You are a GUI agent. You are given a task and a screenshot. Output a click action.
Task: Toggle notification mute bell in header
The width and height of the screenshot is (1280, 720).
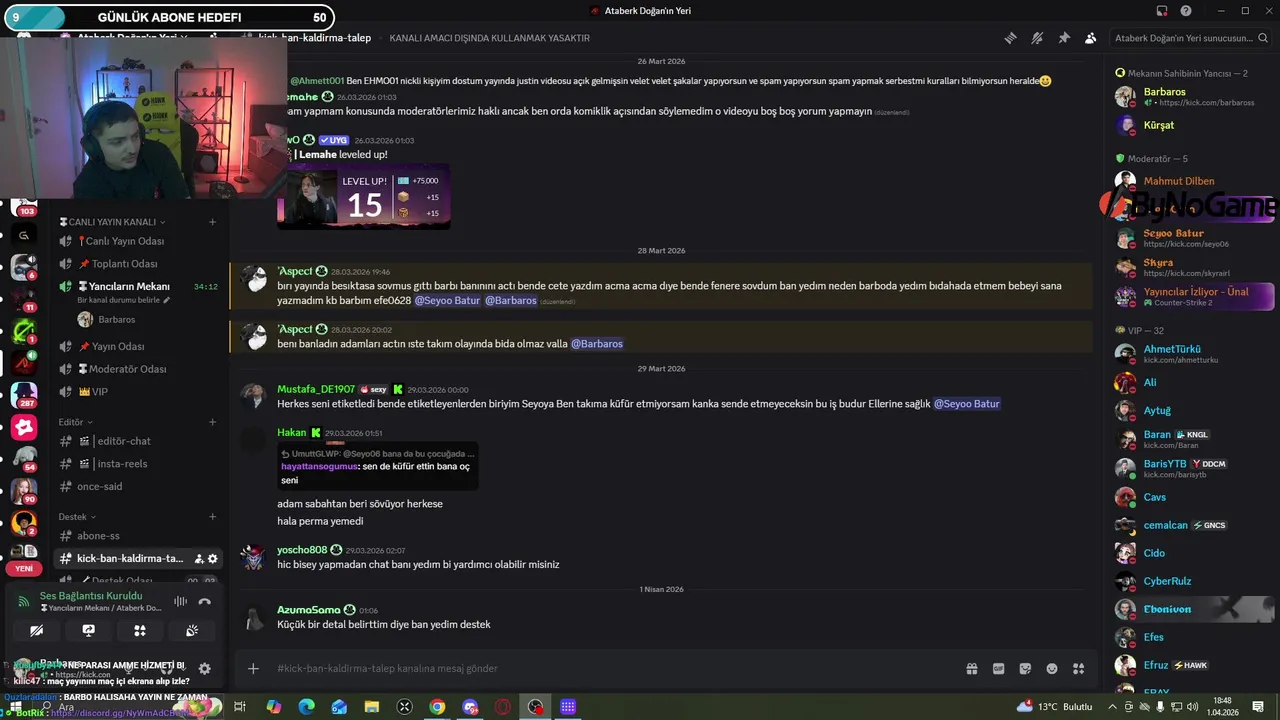point(1037,38)
